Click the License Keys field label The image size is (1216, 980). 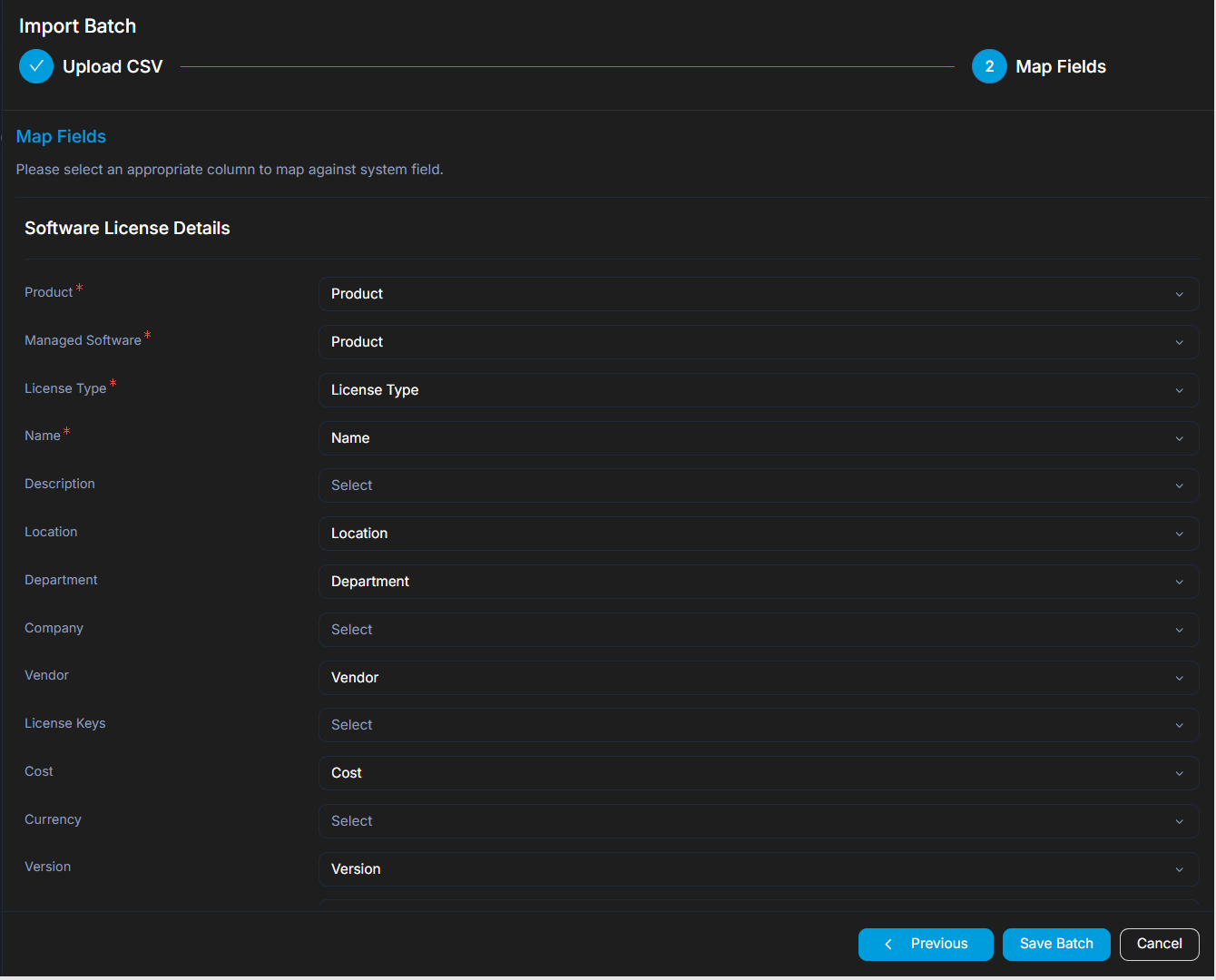pyautogui.click(x=65, y=723)
